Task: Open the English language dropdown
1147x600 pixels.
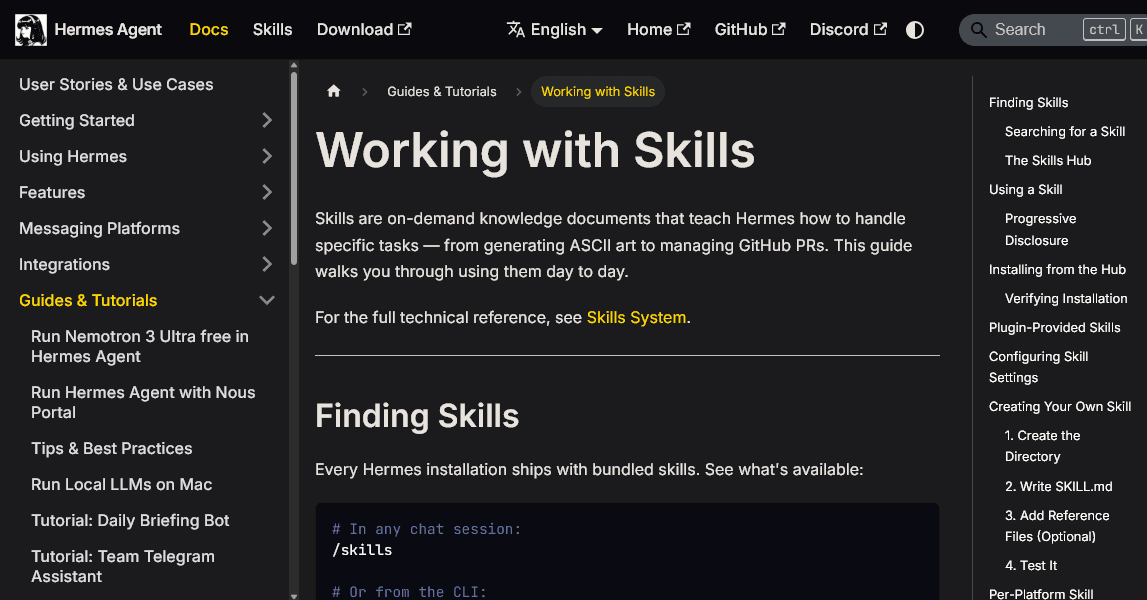Action: pyautogui.click(x=555, y=30)
